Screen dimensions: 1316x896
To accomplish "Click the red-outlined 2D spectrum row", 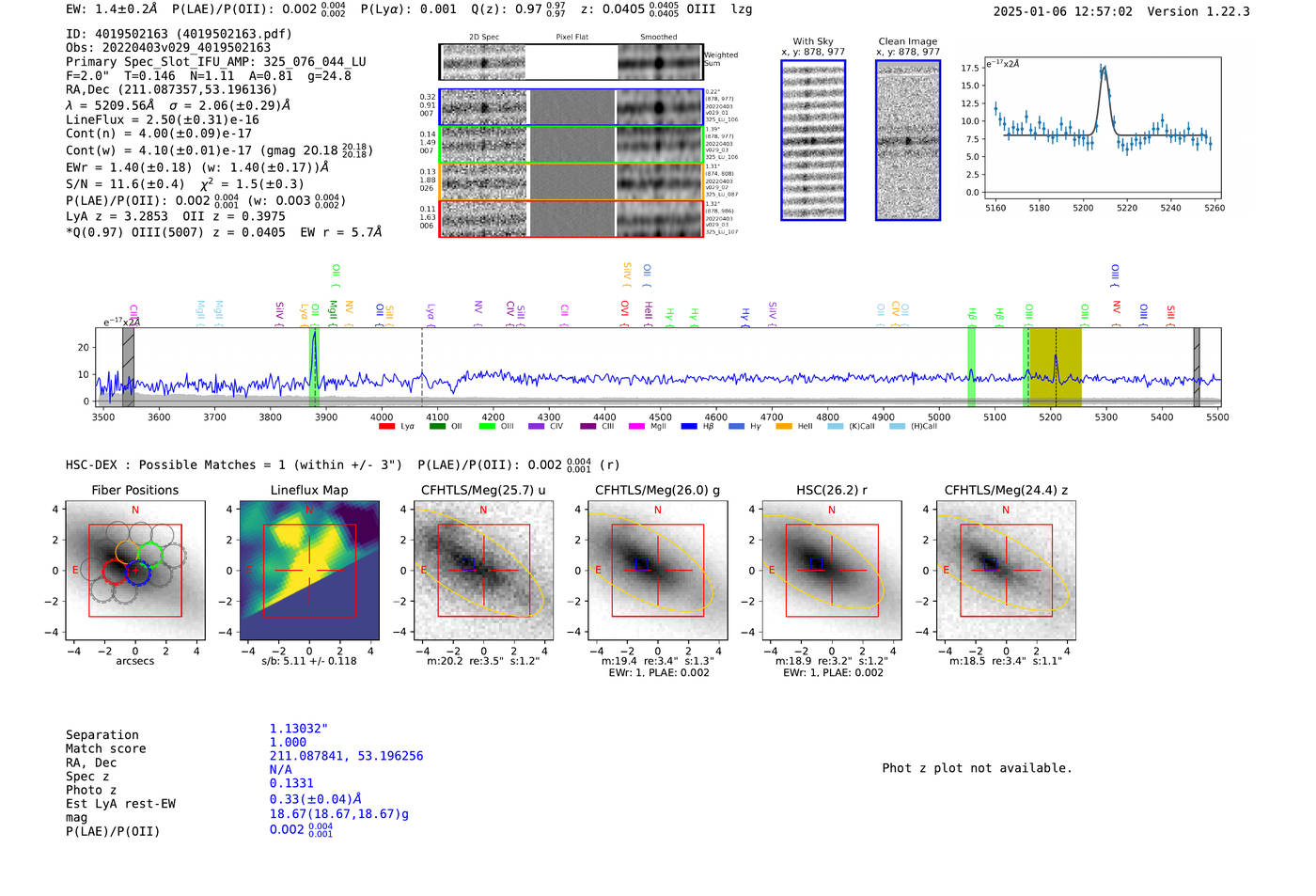I will coord(572,218).
